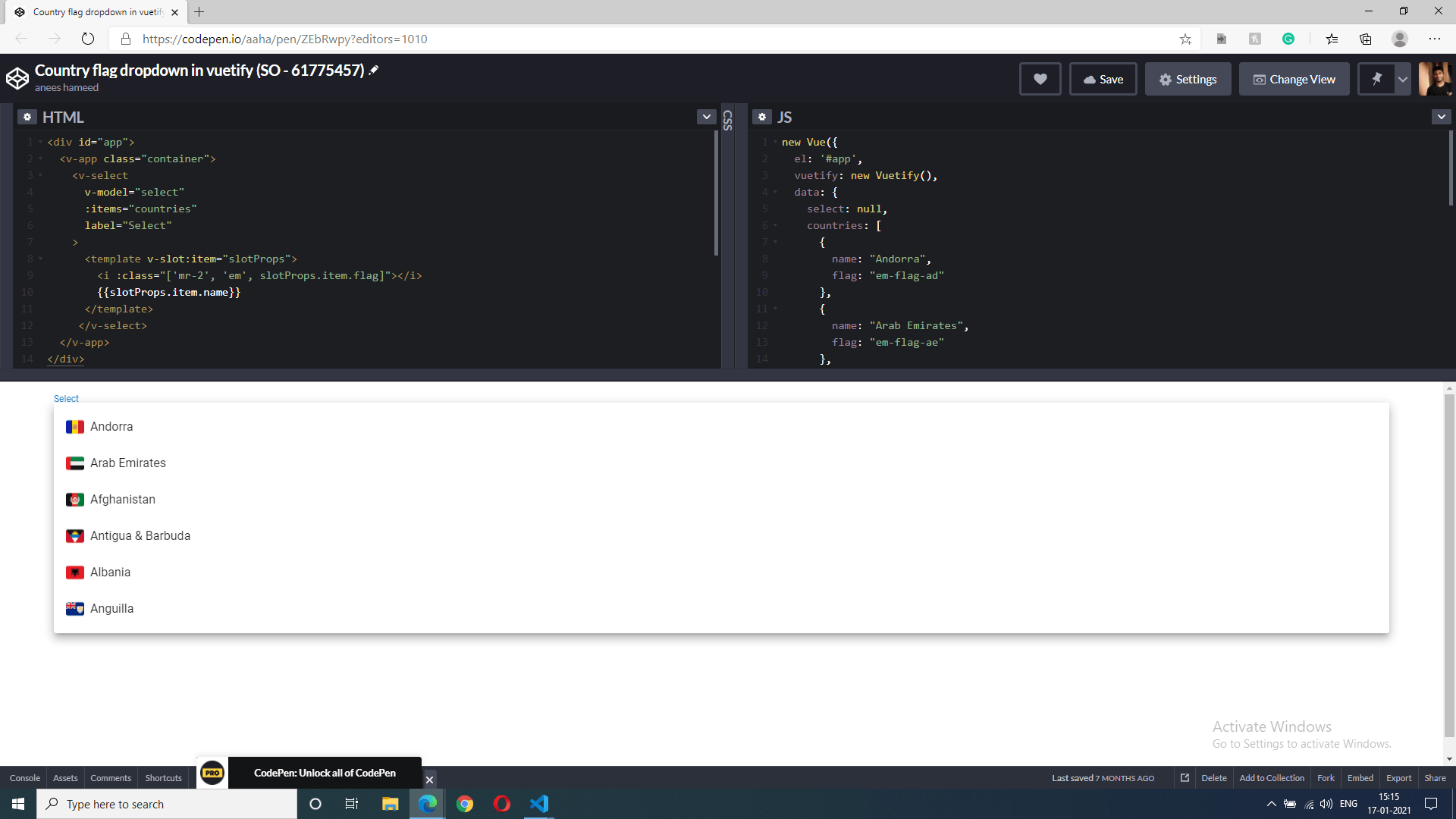
Task: Open the HTML editor settings gear
Action: pyautogui.click(x=27, y=117)
